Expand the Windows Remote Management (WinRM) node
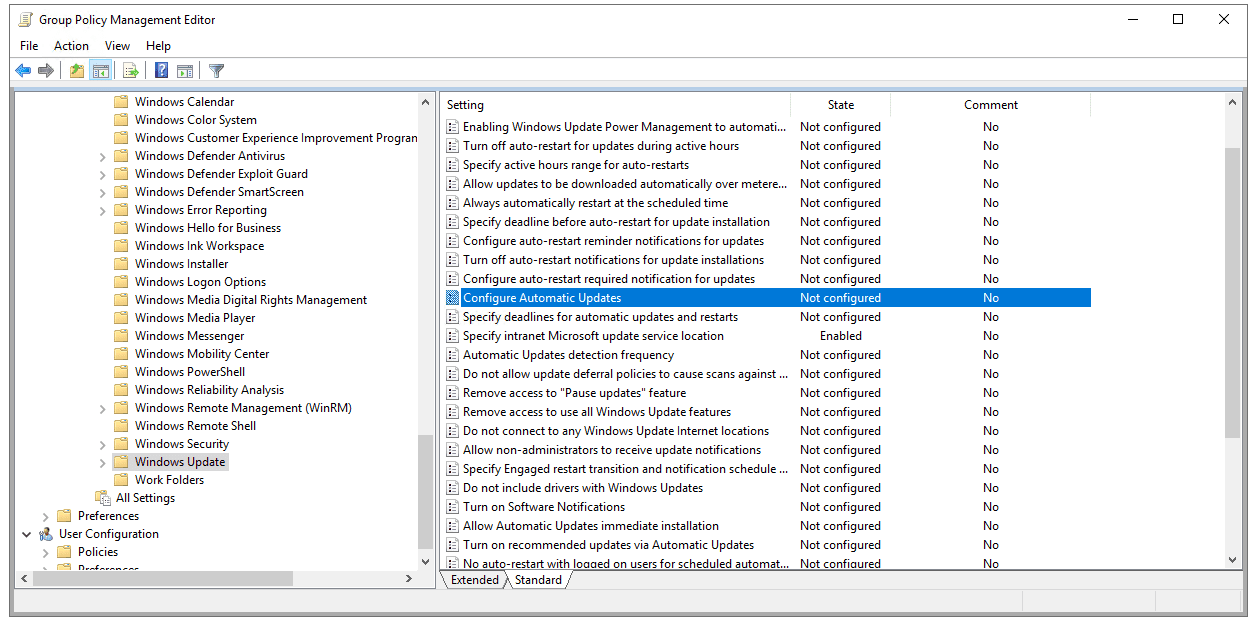The height and width of the screenshot is (623, 1252). 103,408
